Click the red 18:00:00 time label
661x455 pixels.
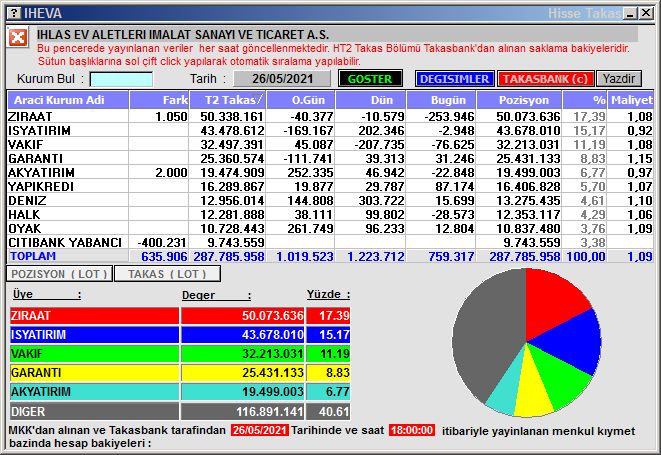pos(412,431)
